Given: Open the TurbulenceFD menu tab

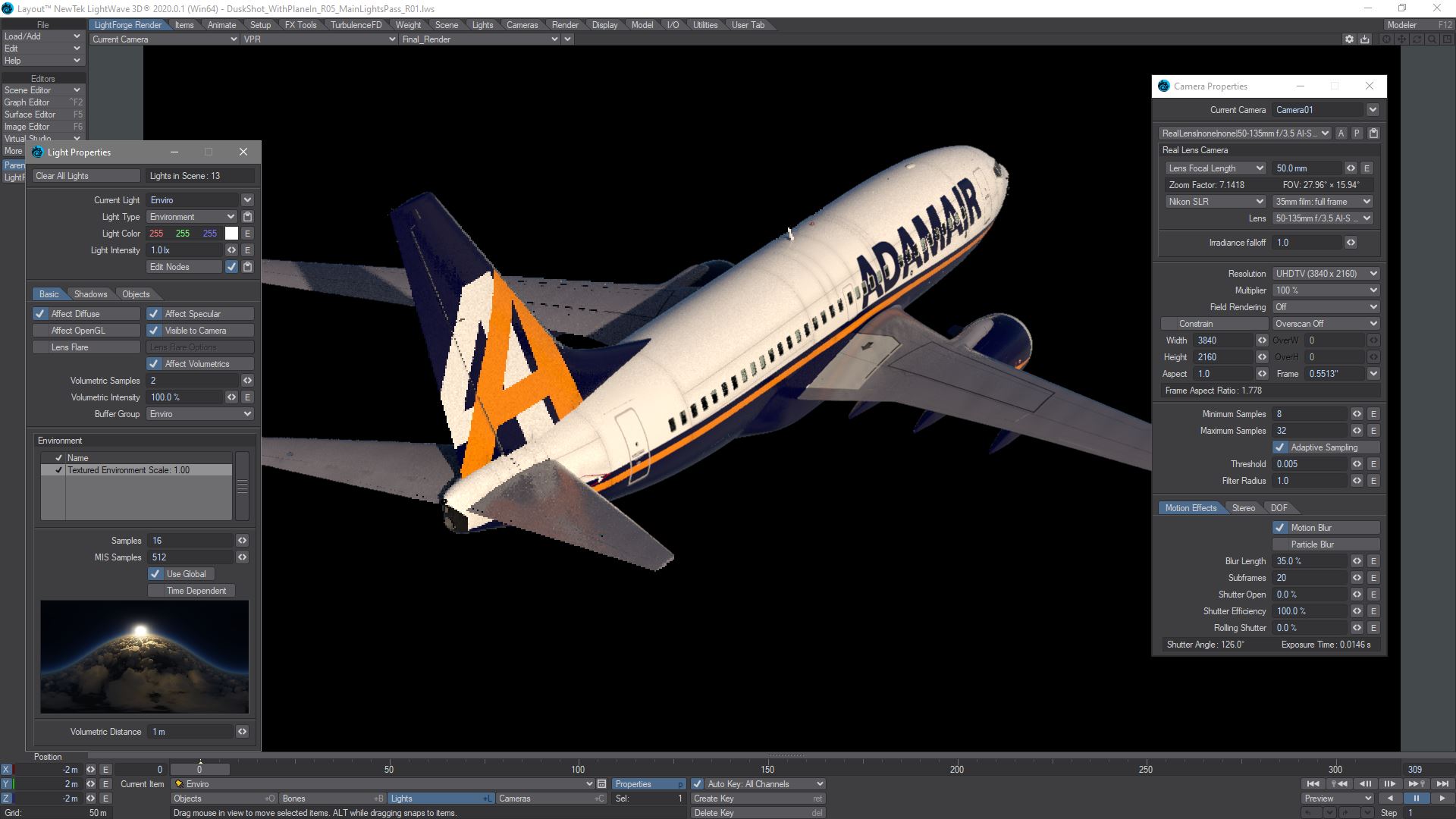Looking at the screenshot, I should click(x=356, y=25).
